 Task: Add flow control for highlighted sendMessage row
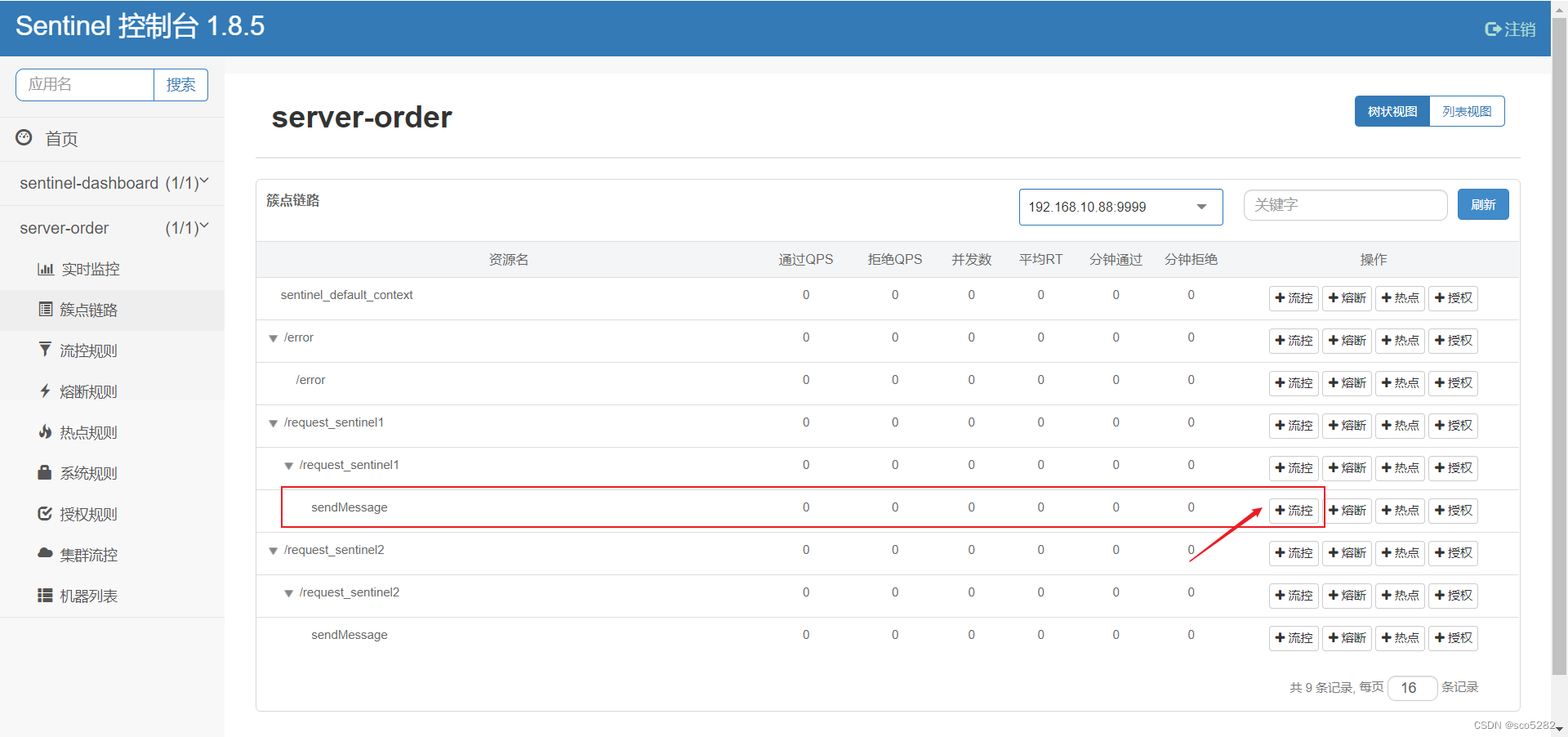pyautogui.click(x=1294, y=511)
